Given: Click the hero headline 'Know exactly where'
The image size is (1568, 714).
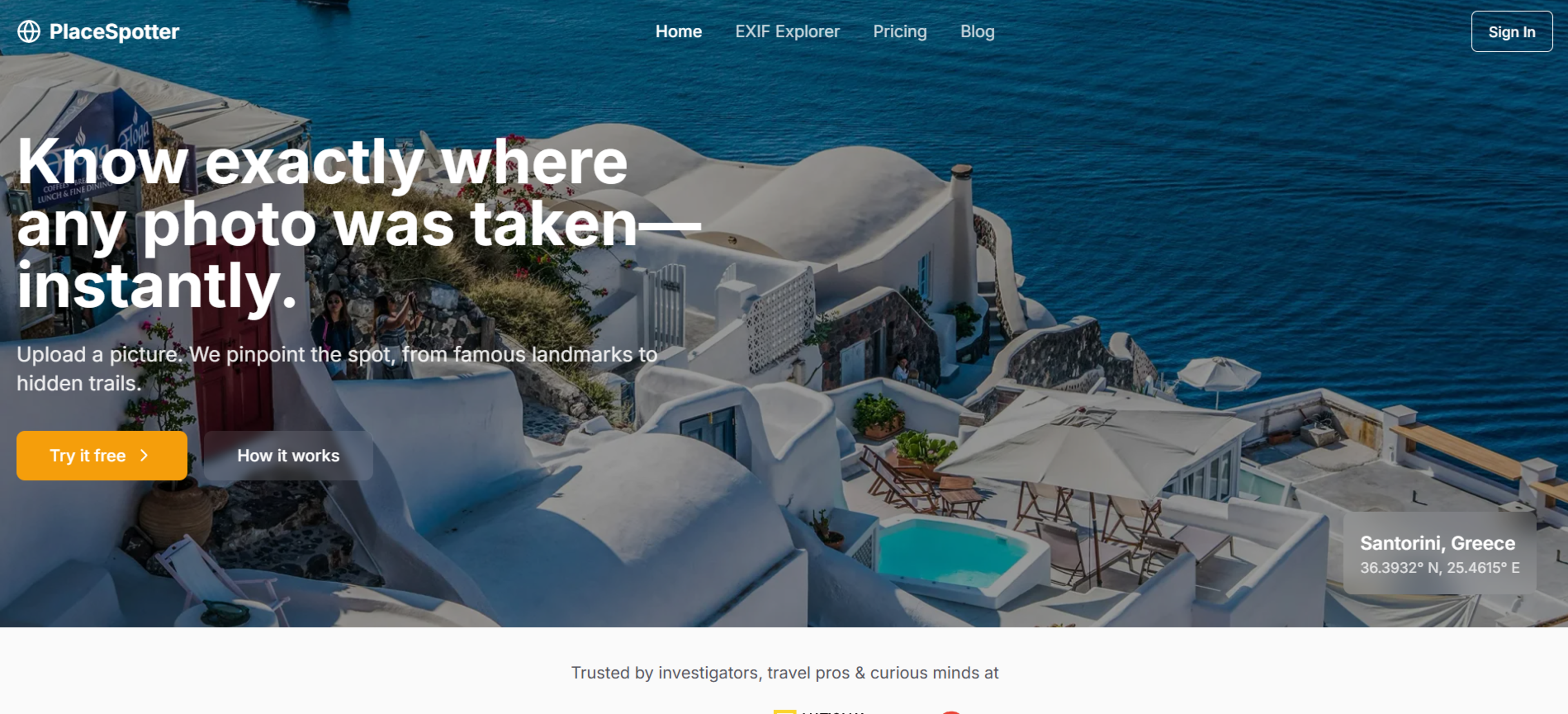Looking at the screenshot, I should pos(322,161).
